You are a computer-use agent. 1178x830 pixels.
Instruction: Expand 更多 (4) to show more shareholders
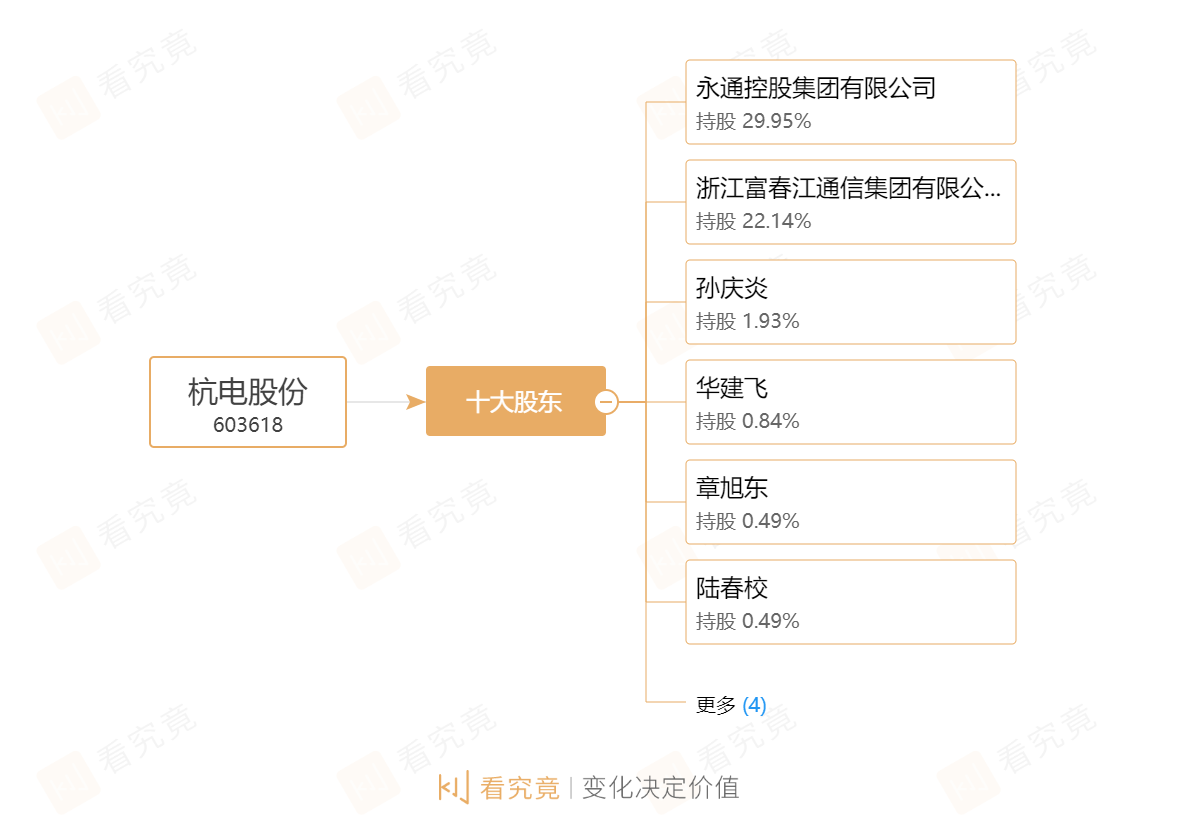pyautogui.click(x=731, y=706)
